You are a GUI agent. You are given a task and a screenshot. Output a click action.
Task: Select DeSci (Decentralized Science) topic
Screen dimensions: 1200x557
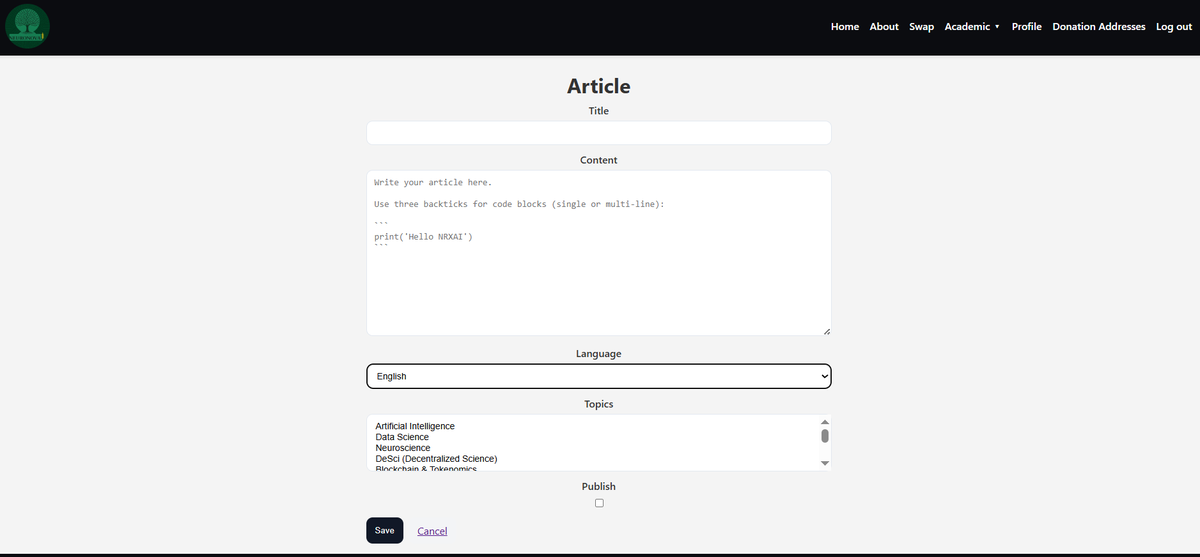436,459
